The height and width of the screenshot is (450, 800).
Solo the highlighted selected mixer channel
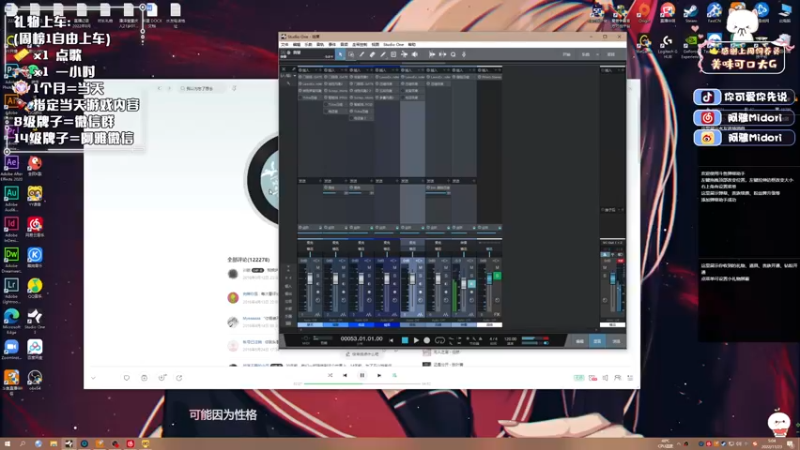coord(420,276)
